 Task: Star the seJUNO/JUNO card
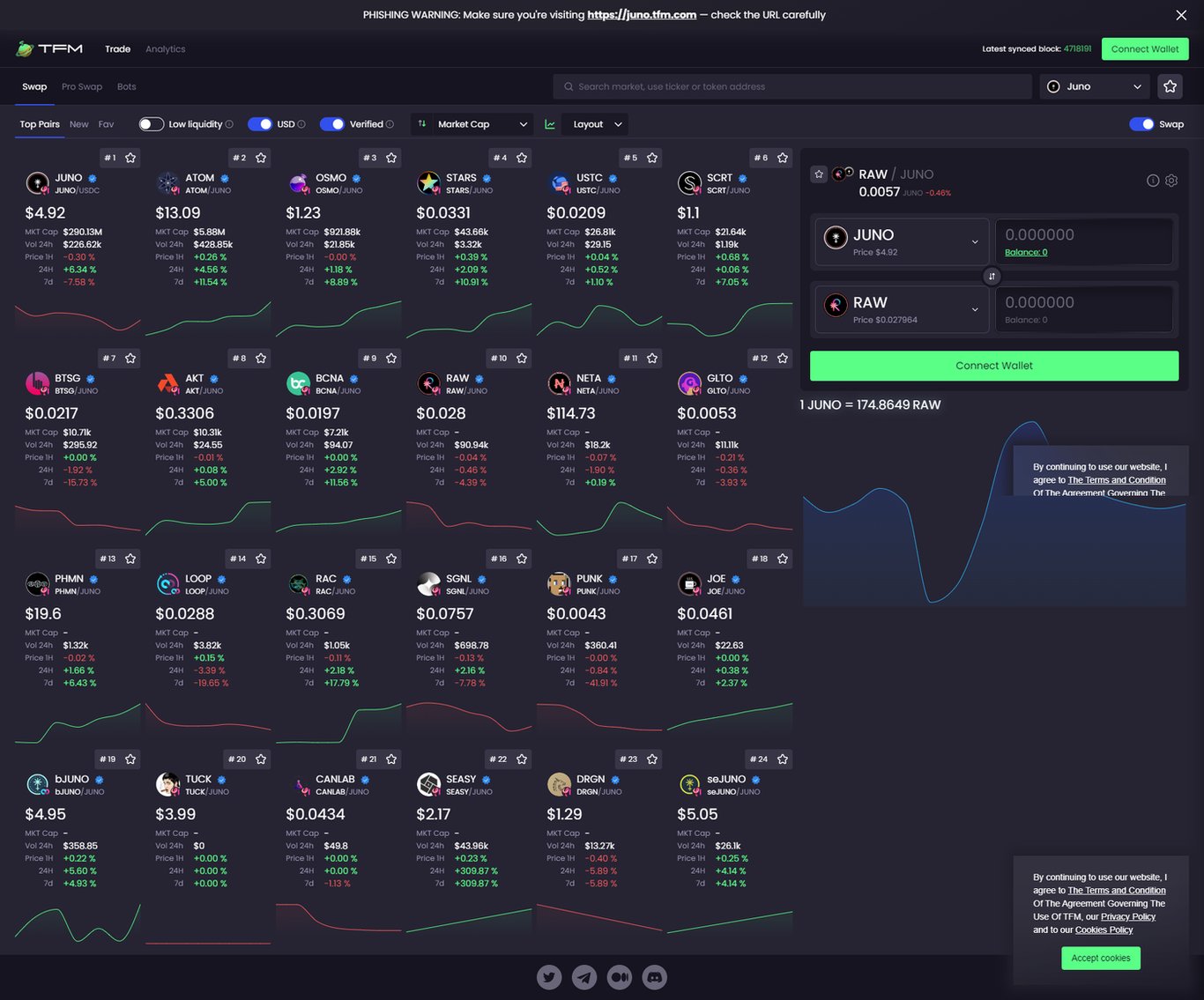(x=783, y=759)
